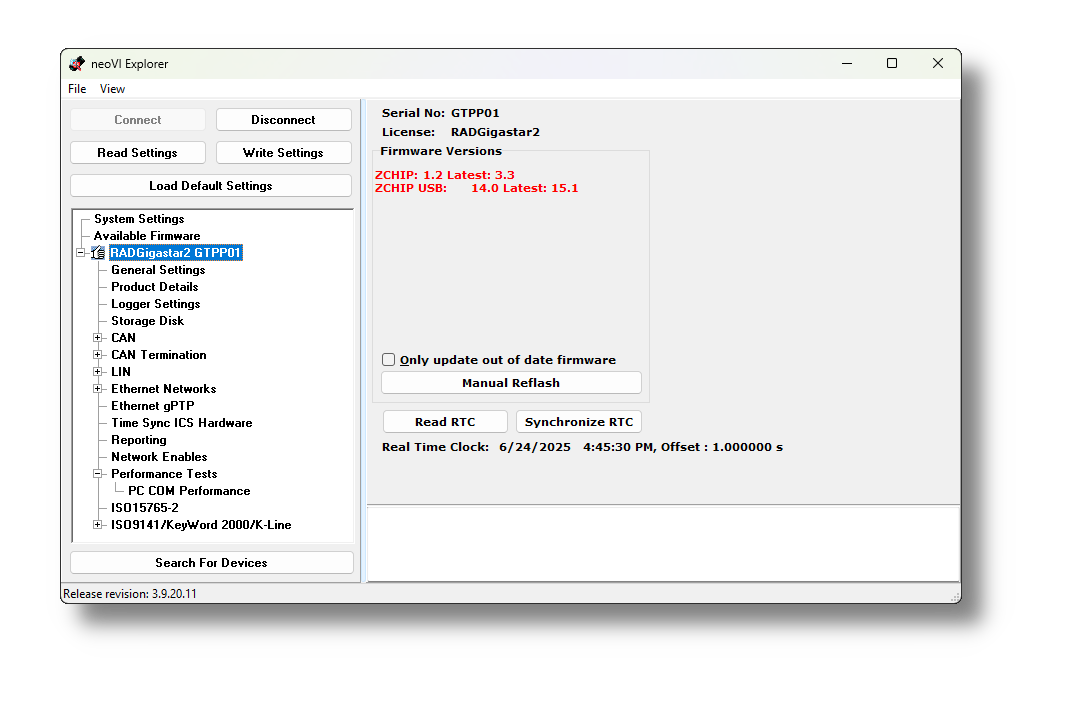Synchronize the Real Time Clock

pos(578,421)
